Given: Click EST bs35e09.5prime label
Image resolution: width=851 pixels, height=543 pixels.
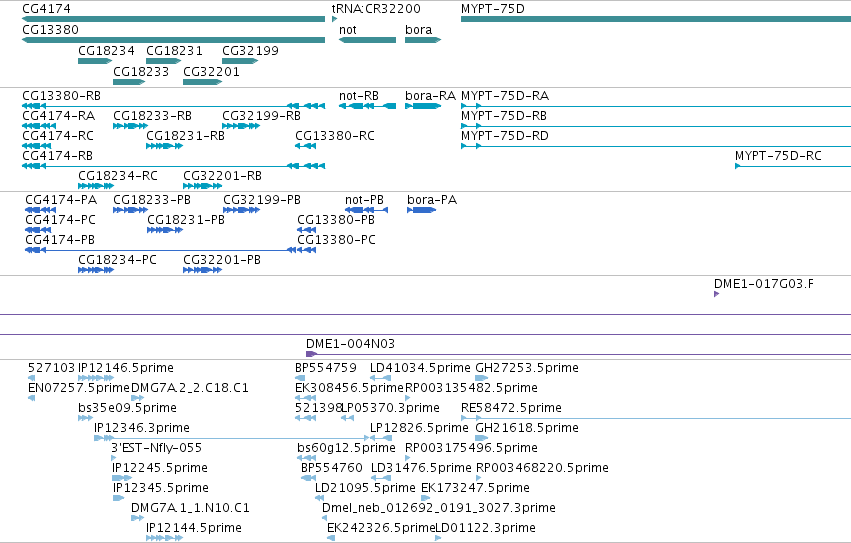Looking at the screenshot, I should tap(128, 408).
